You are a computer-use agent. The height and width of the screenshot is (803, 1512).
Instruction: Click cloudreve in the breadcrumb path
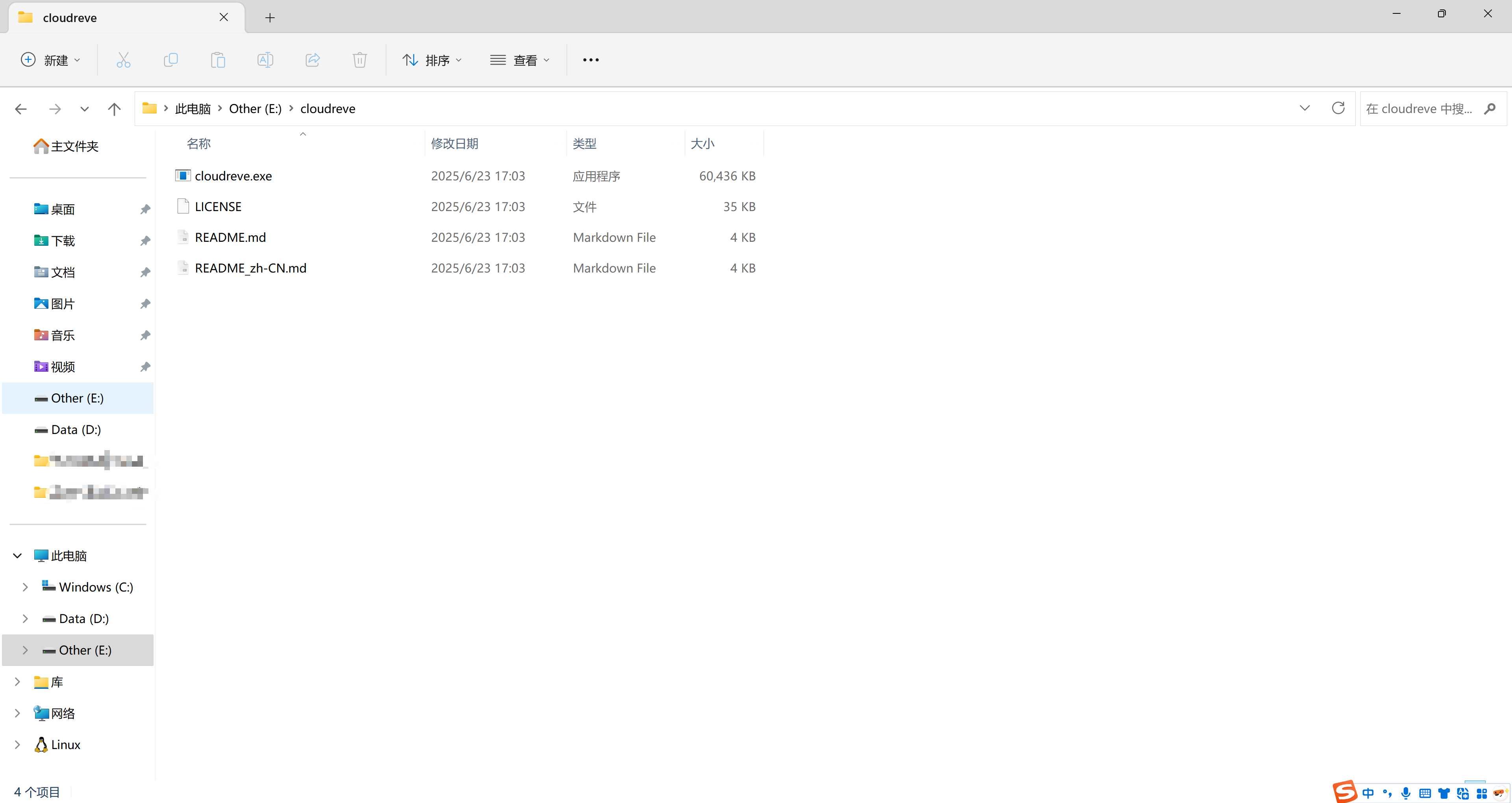(328, 109)
